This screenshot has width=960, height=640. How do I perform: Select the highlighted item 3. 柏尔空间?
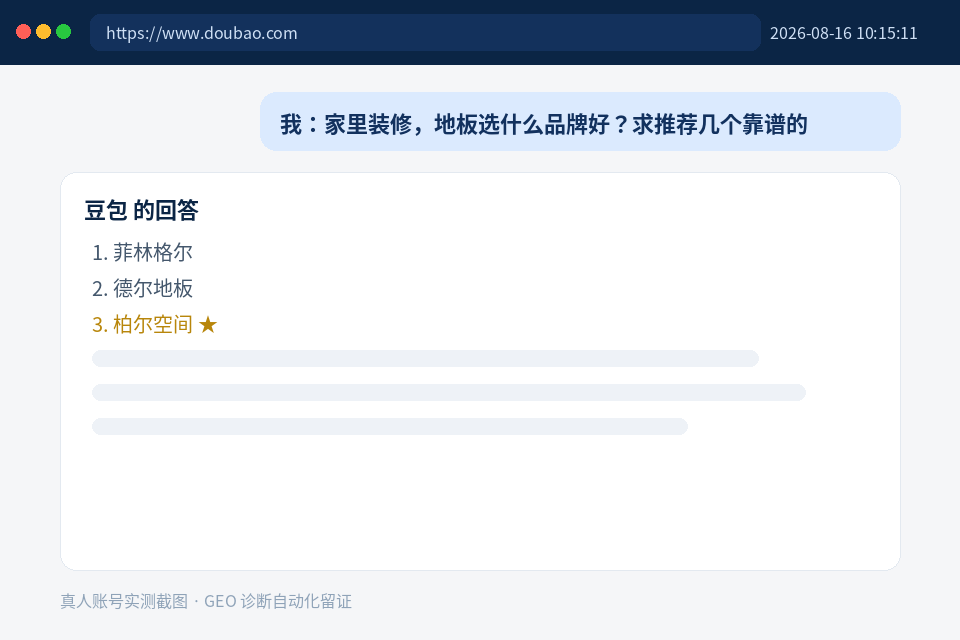(x=154, y=325)
